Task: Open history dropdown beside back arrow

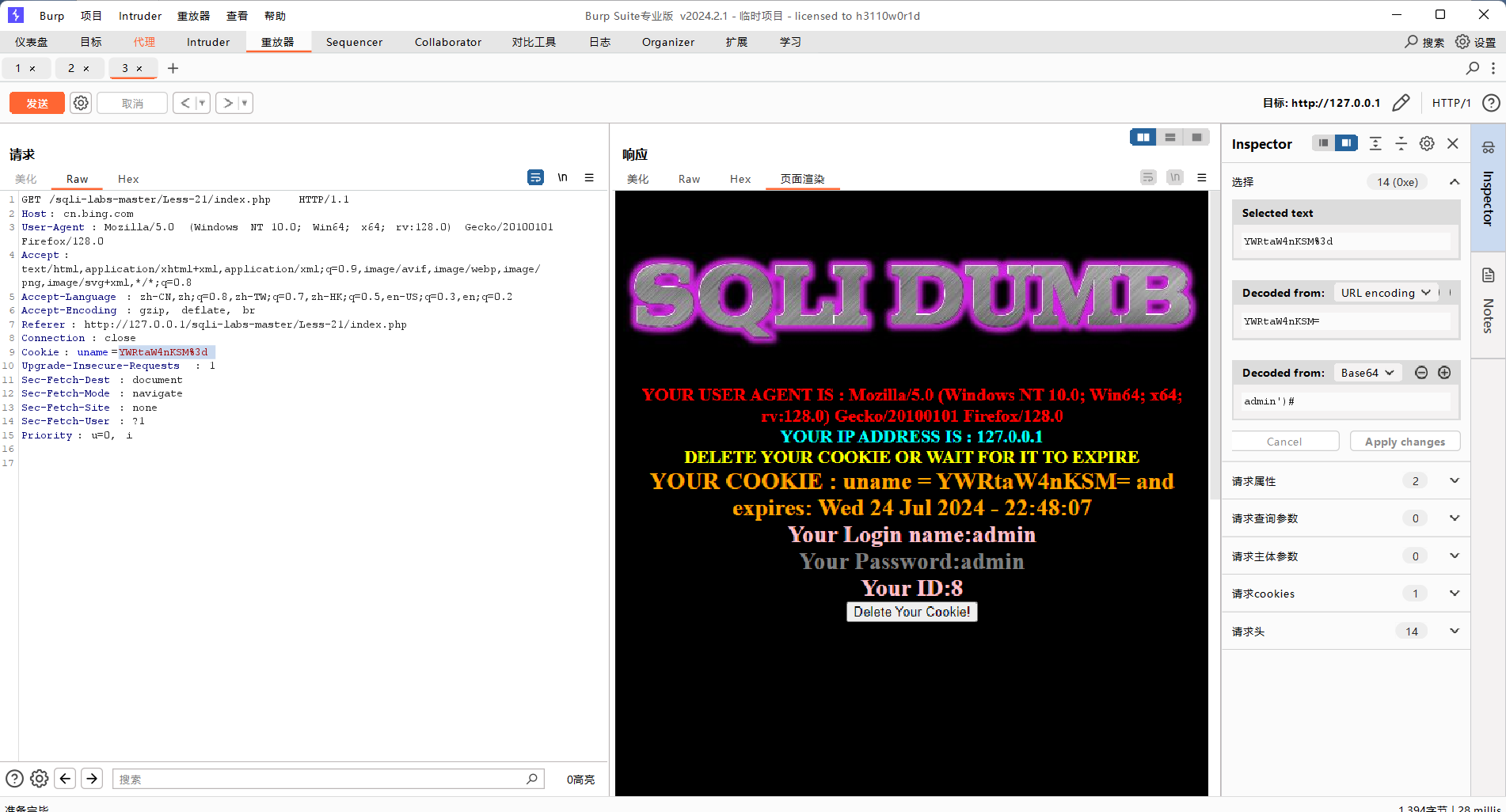Action: pos(202,103)
